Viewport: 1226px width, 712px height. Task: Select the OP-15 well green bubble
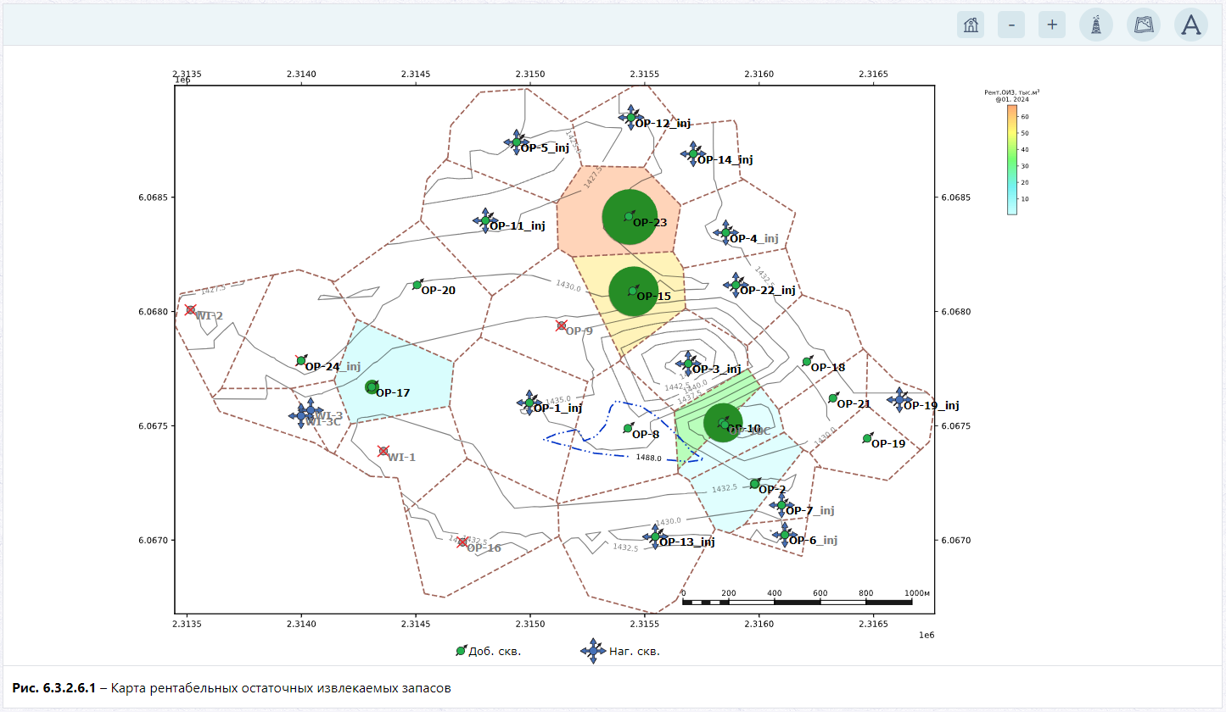point(633,291)
